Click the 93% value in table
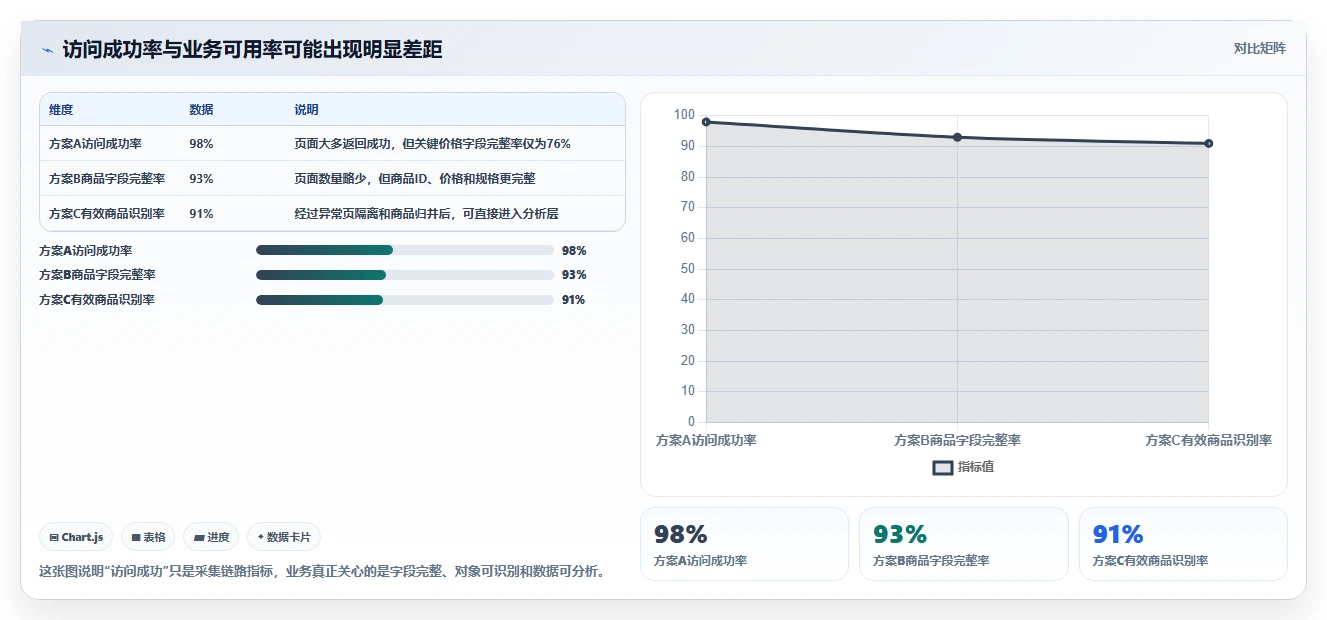The width and height of the screenshot is (1327, 620). pyautogui.click(x=201, y=179)
